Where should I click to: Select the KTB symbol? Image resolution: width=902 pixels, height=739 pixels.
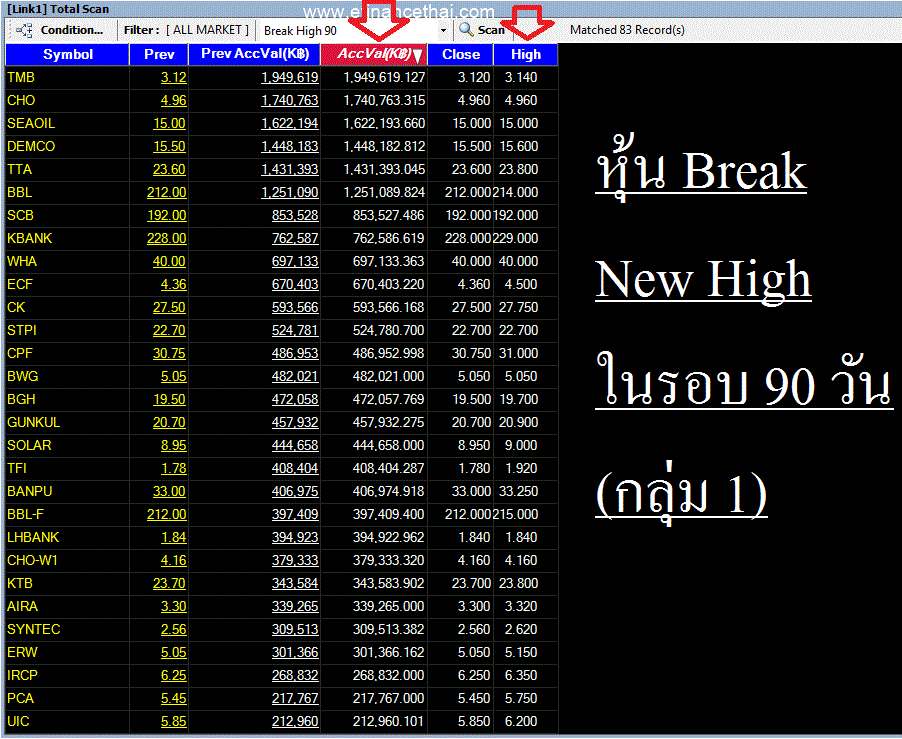click(x=20, y=583)
